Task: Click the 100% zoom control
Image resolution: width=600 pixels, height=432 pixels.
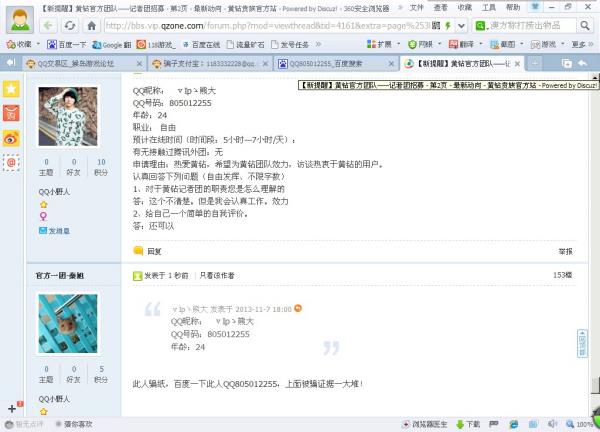Action: [580, 424]
